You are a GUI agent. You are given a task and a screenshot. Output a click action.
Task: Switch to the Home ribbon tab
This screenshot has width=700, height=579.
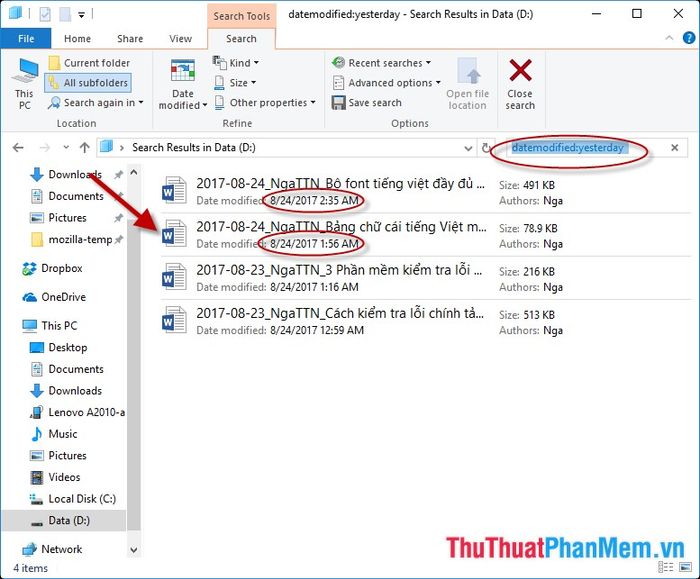click(77, 39)
